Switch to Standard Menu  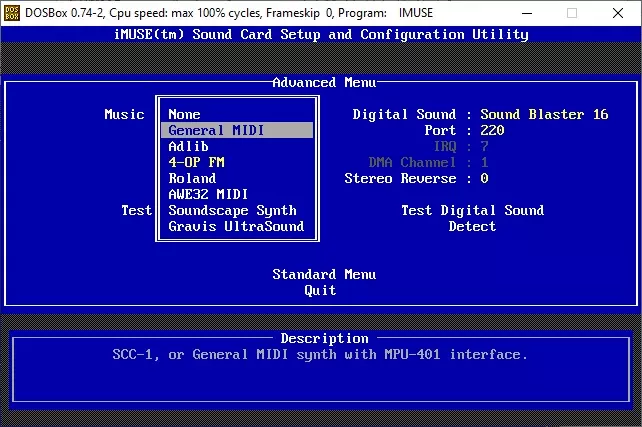click(x=324, y=274)
